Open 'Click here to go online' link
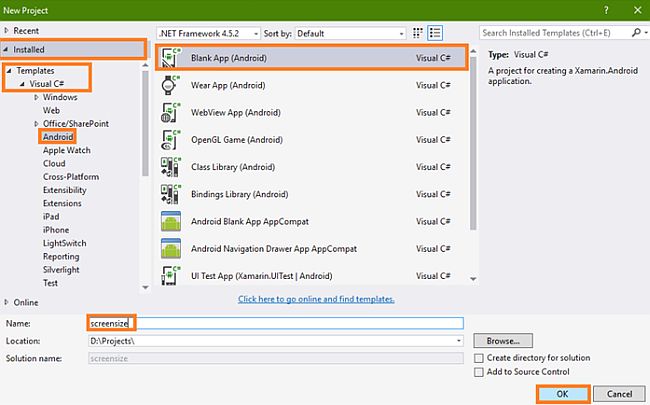 coord(316,299)
